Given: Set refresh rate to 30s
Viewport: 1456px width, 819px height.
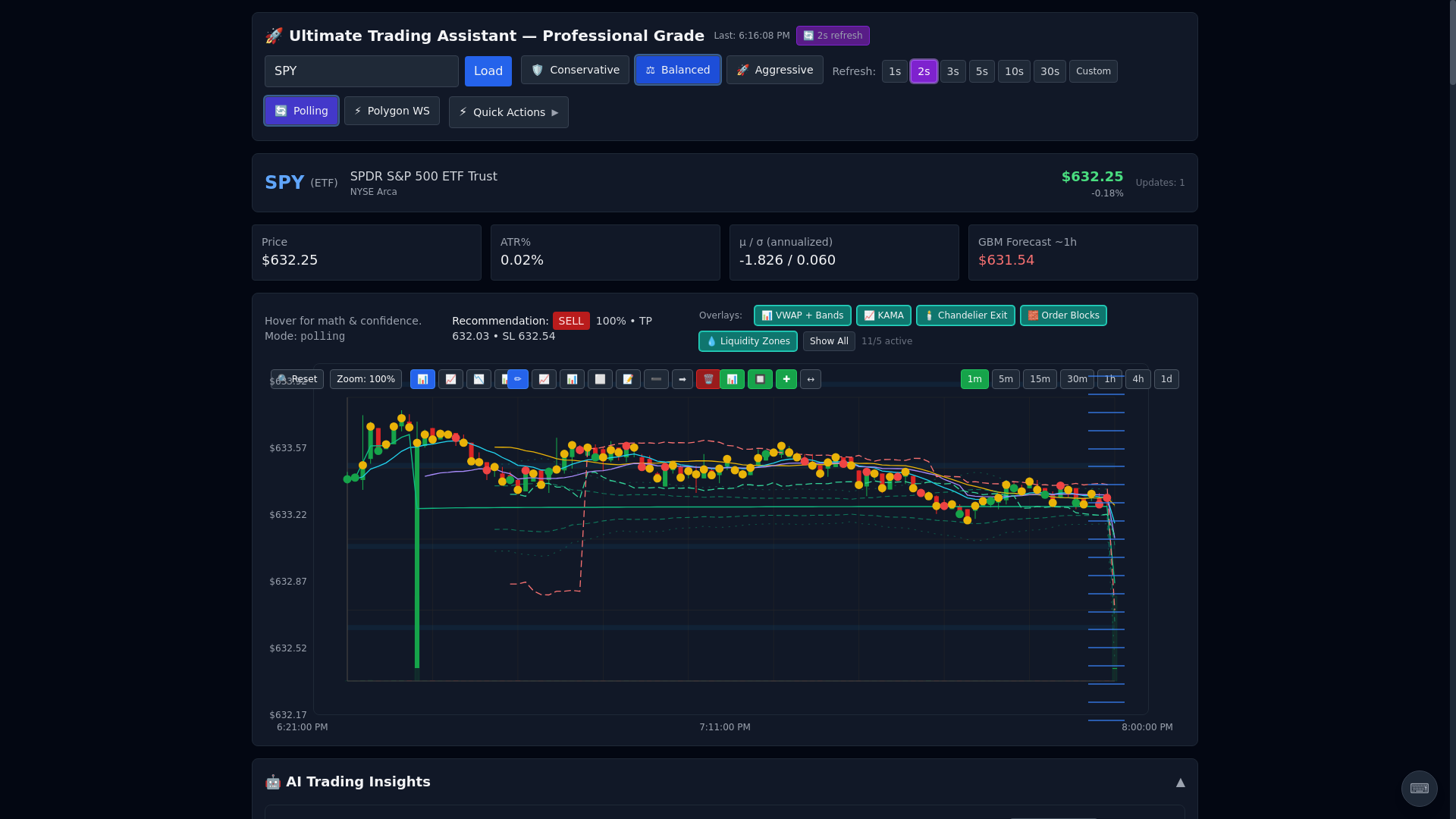Looking at the screenshot, I should 1050,71.
